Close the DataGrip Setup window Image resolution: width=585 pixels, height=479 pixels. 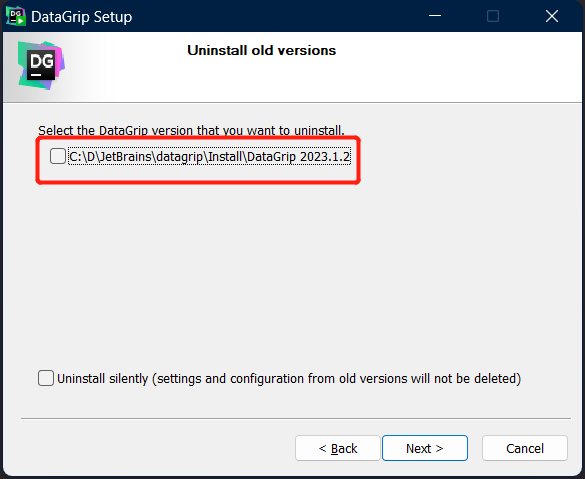tap(551, 16)
